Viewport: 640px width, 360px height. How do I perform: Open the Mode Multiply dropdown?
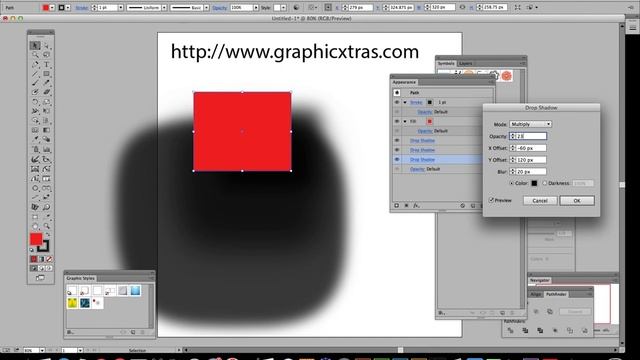[x=530, y=124]
